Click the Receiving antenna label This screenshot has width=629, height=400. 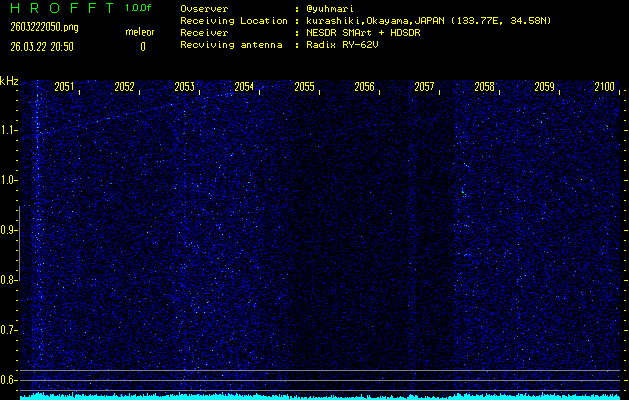tap(231, 45)
